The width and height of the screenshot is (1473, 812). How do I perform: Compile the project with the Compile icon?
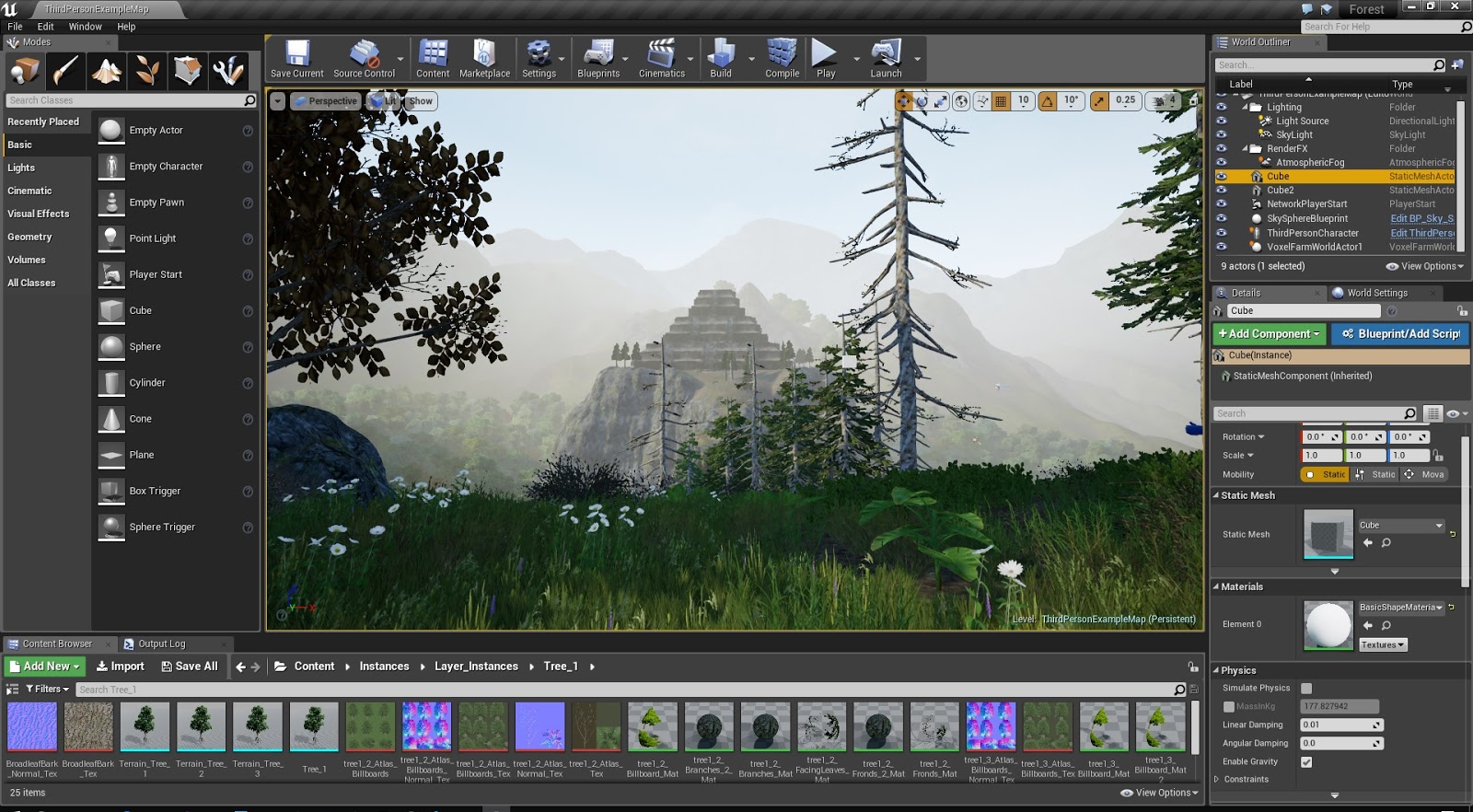pos(782,59)
